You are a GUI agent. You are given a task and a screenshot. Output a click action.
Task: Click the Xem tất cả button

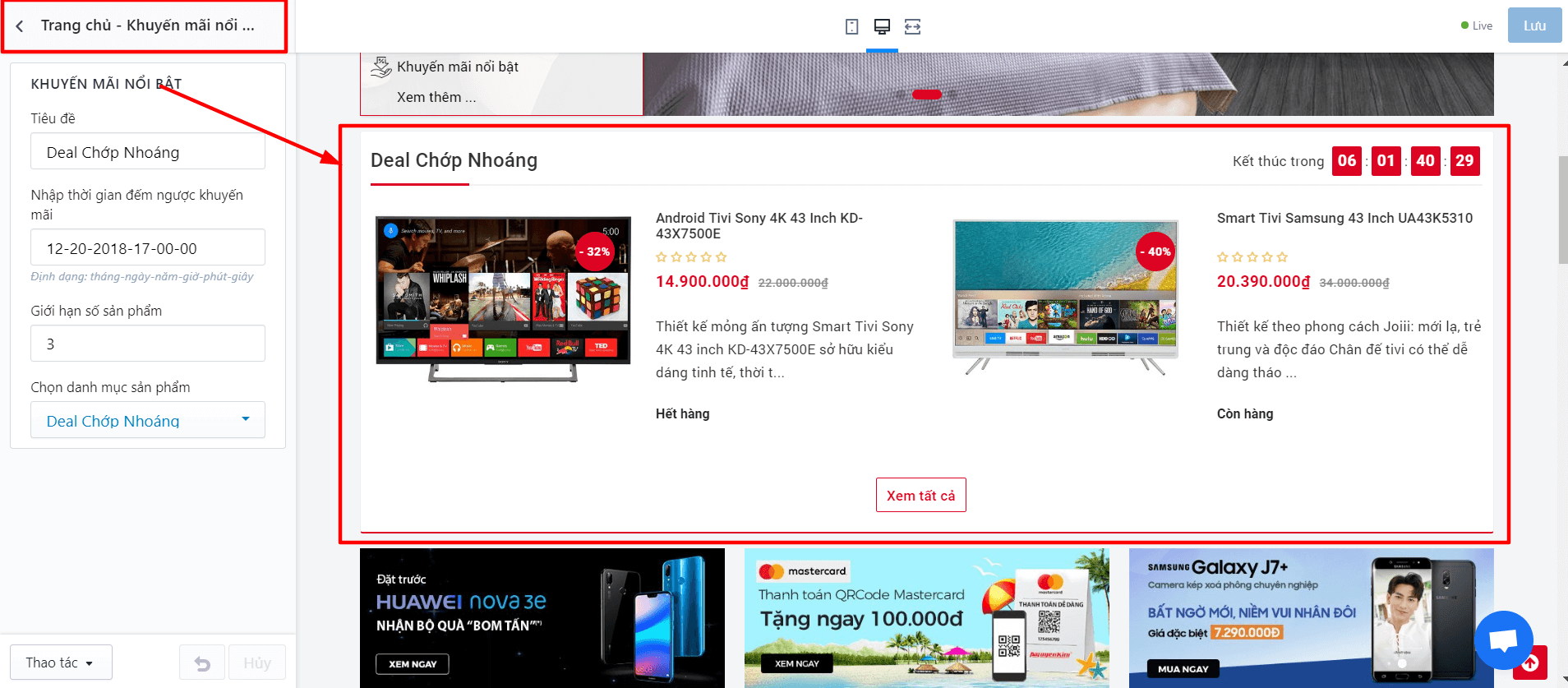(920, 495)
